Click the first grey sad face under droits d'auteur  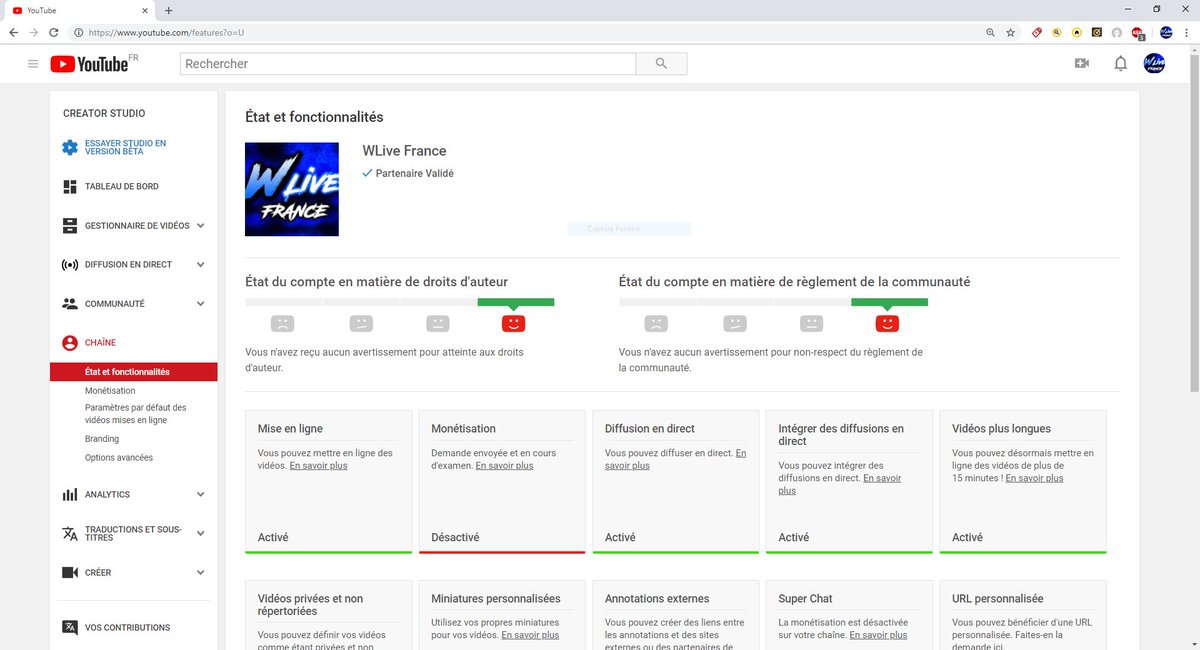point(283,323)
